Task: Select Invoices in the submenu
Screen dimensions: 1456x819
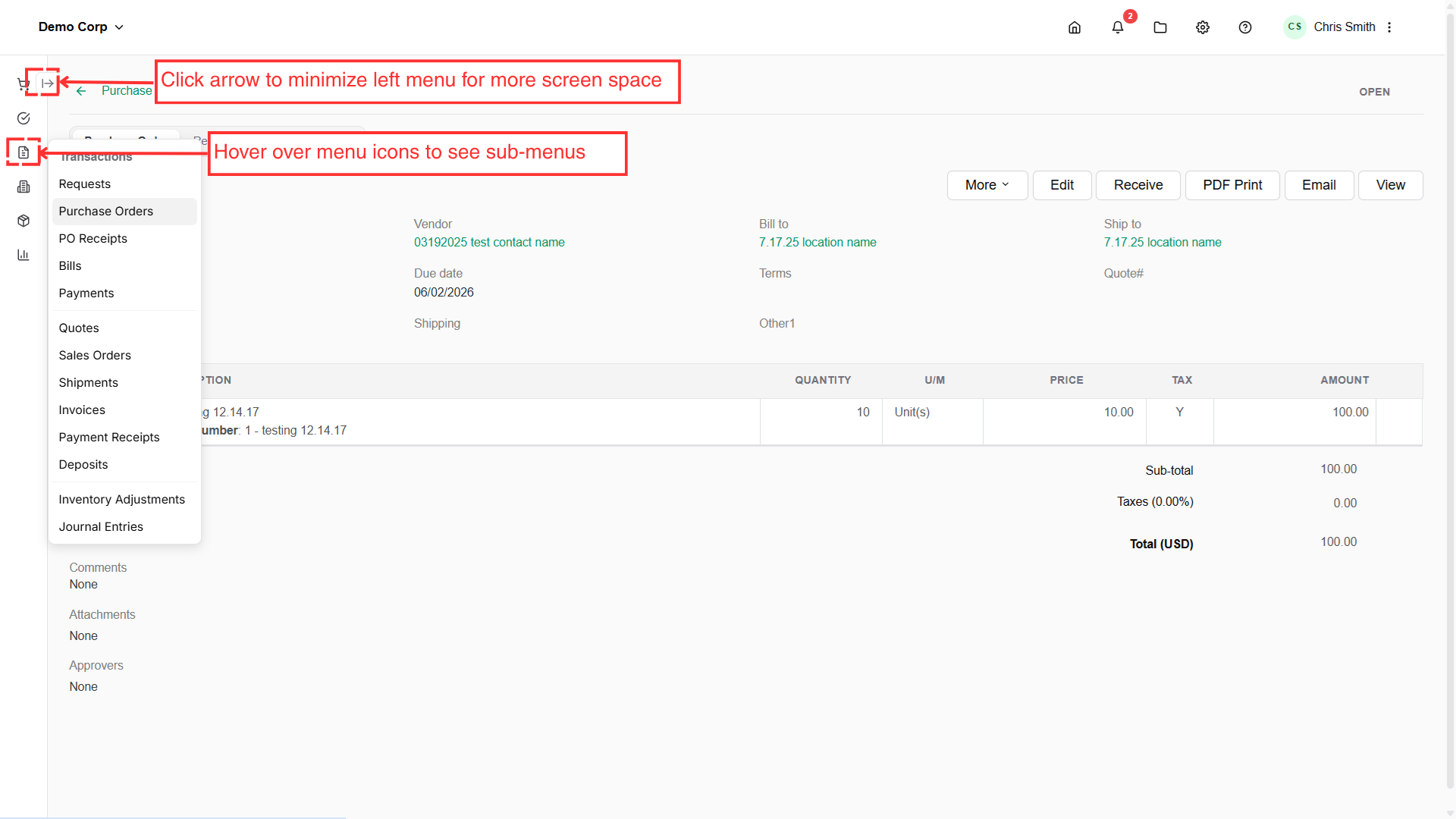Action: point(124,410)
